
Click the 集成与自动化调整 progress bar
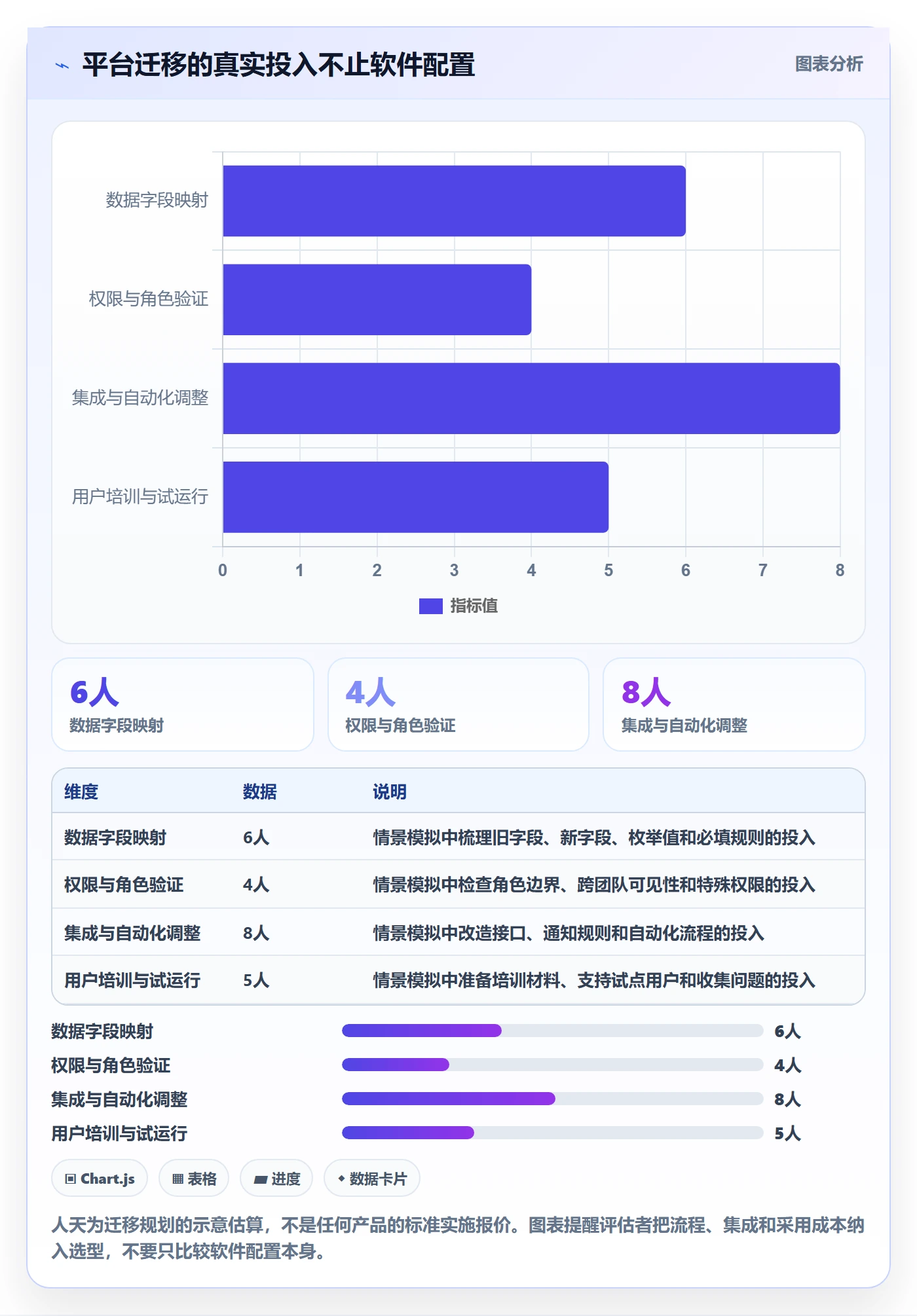pos(553,1099)
